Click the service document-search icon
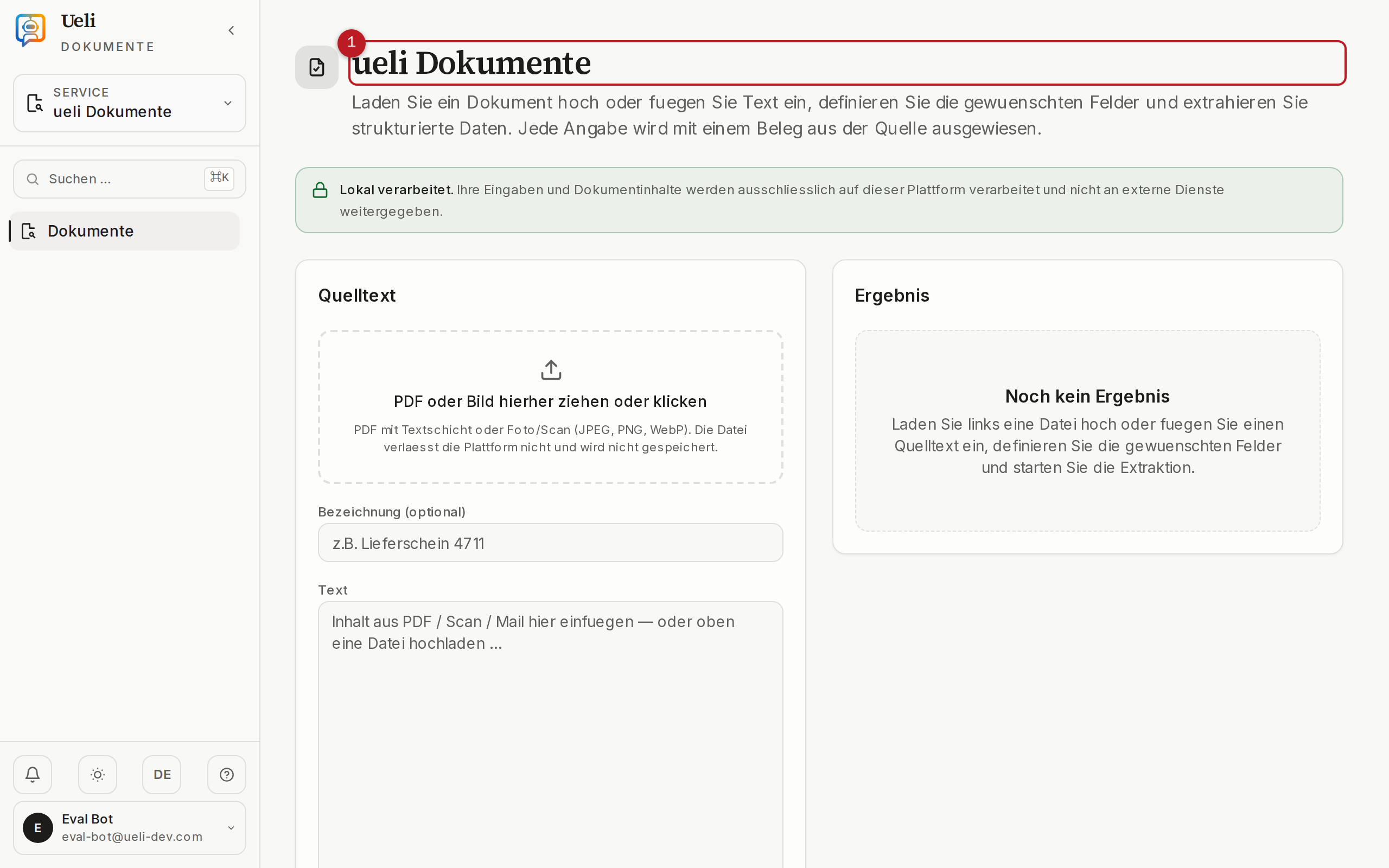 click(x=35, y=103)
